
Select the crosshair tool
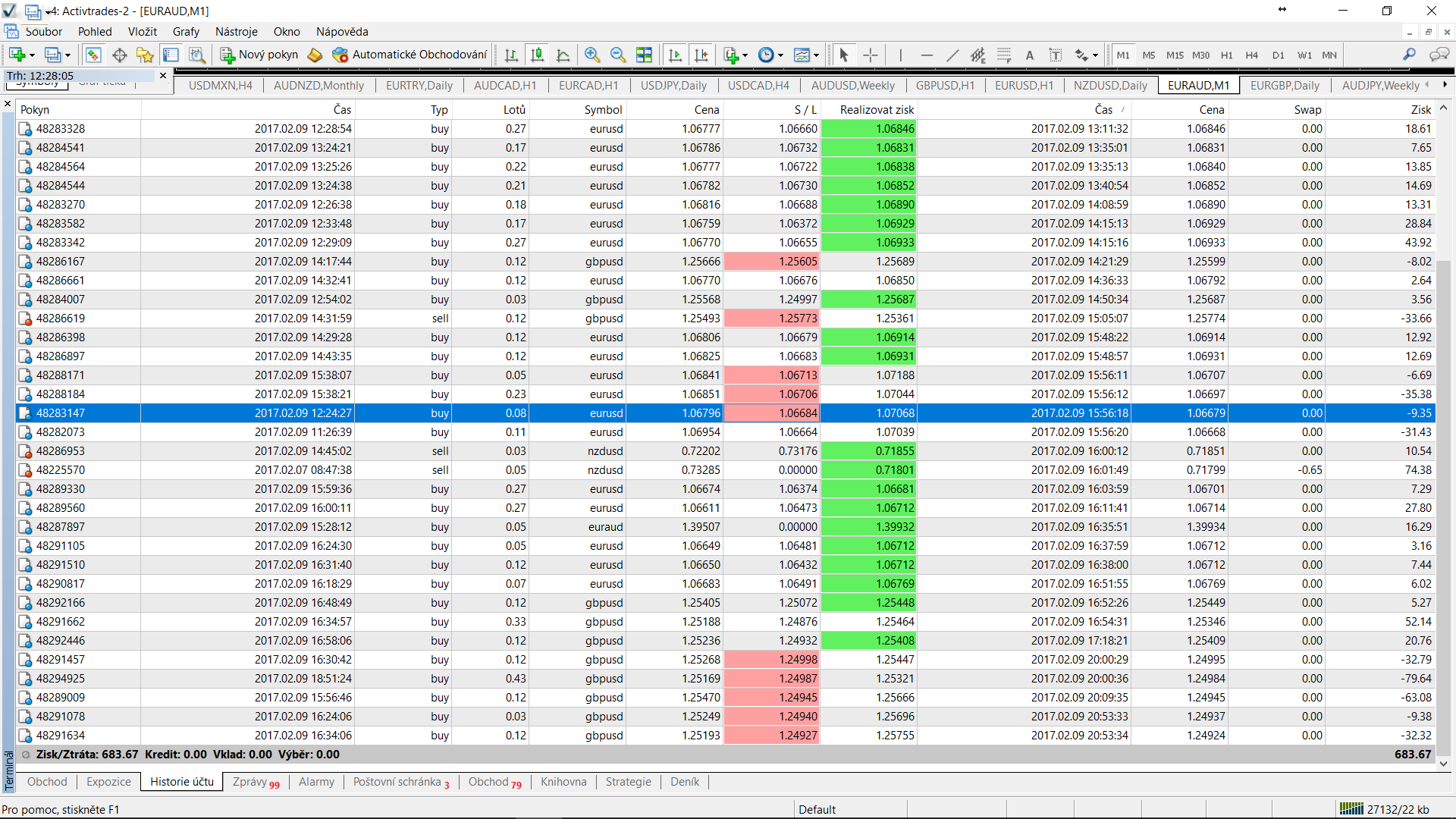click(x=871, y=55)
